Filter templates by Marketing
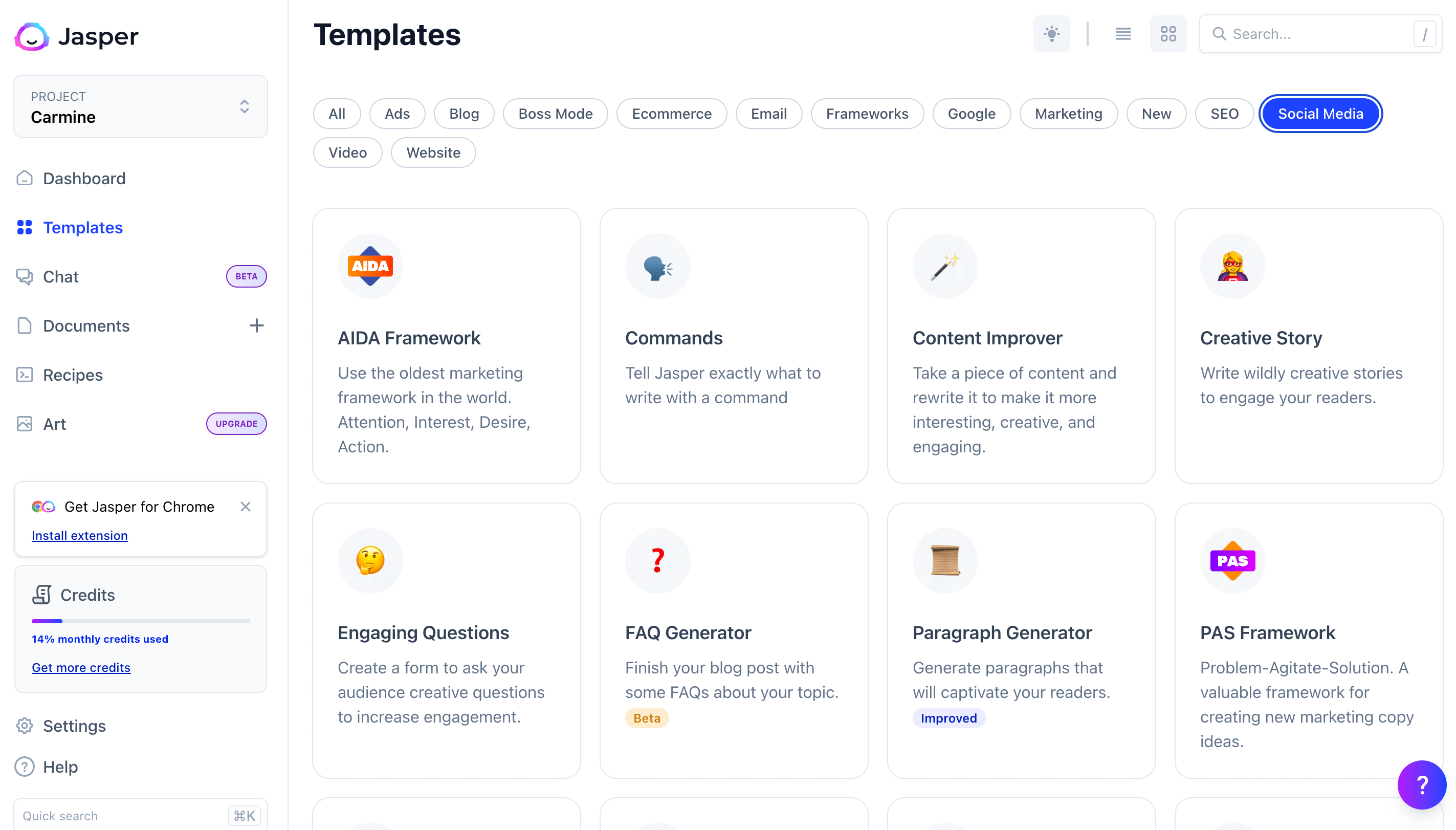This screenshot has height=830, width=1456. pyautogui.click(x=1069, y=114)
